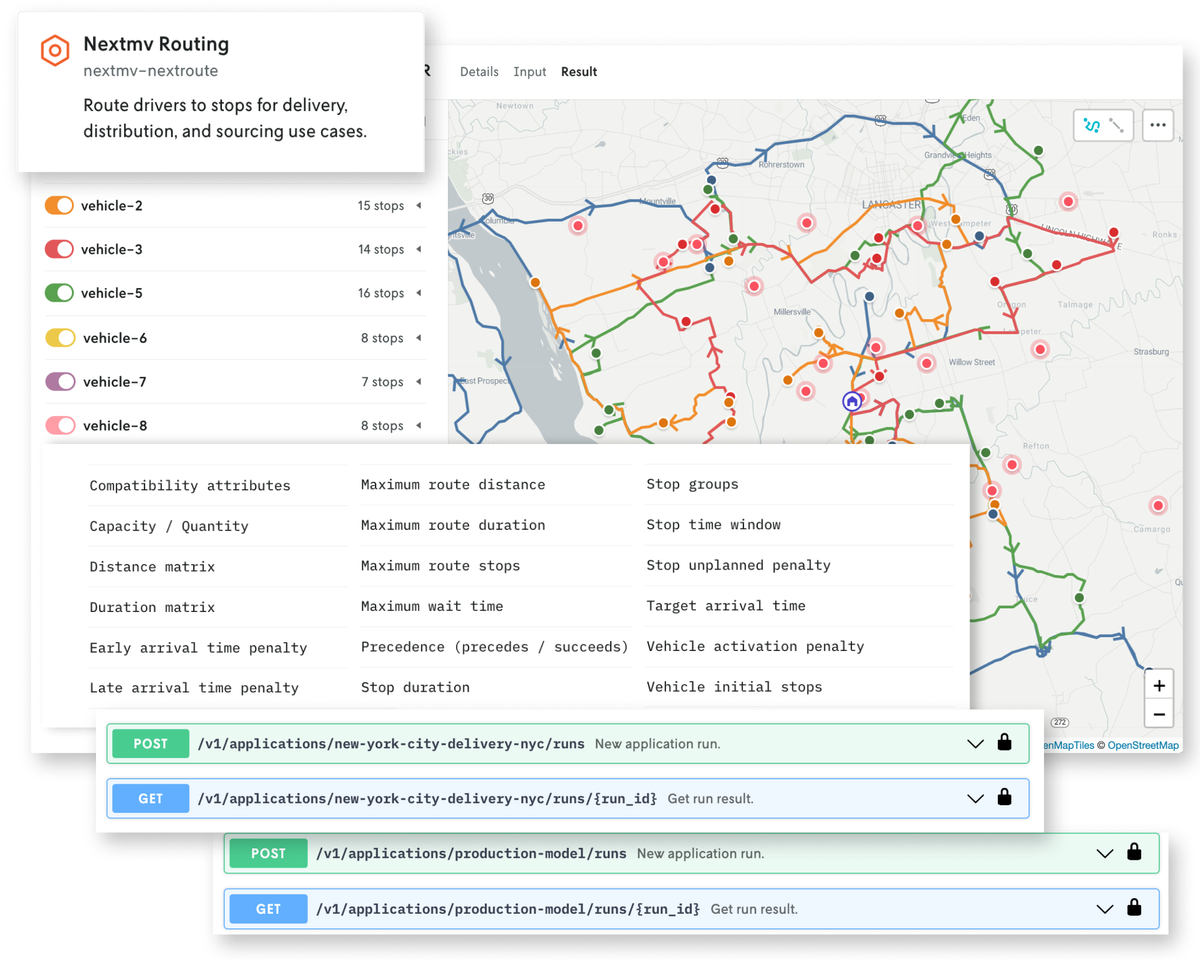
Task: Click a highlighted red stop marker near Willow Street
Action: point(927,363)
